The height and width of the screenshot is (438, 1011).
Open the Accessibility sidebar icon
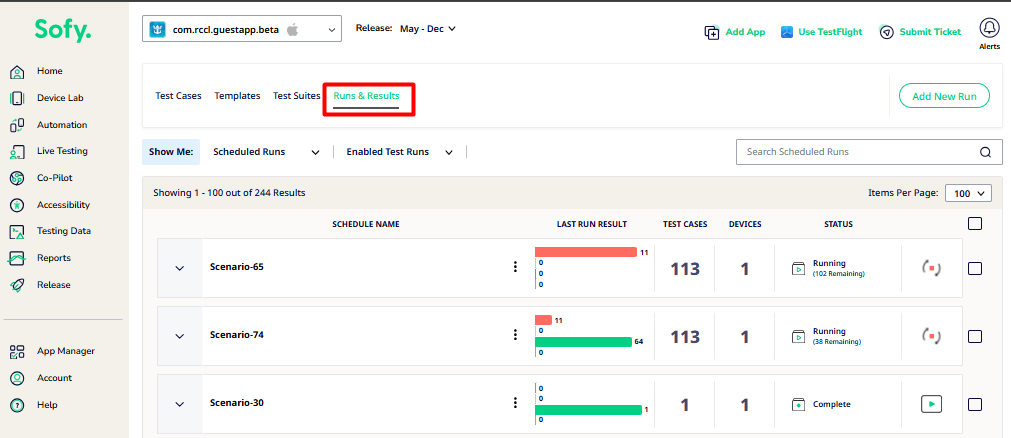point(17,205)
